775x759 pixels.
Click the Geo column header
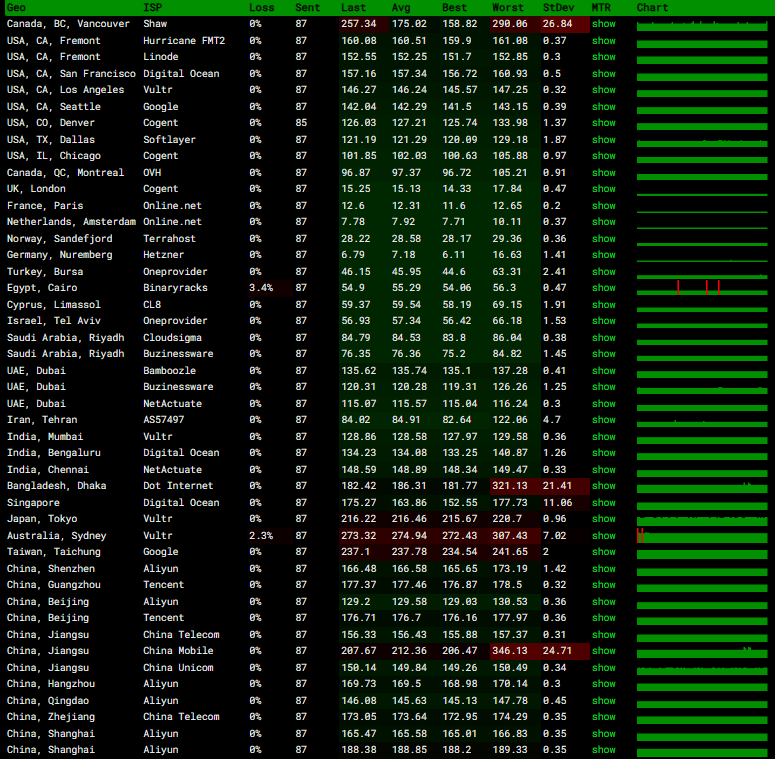click(16, 7)
